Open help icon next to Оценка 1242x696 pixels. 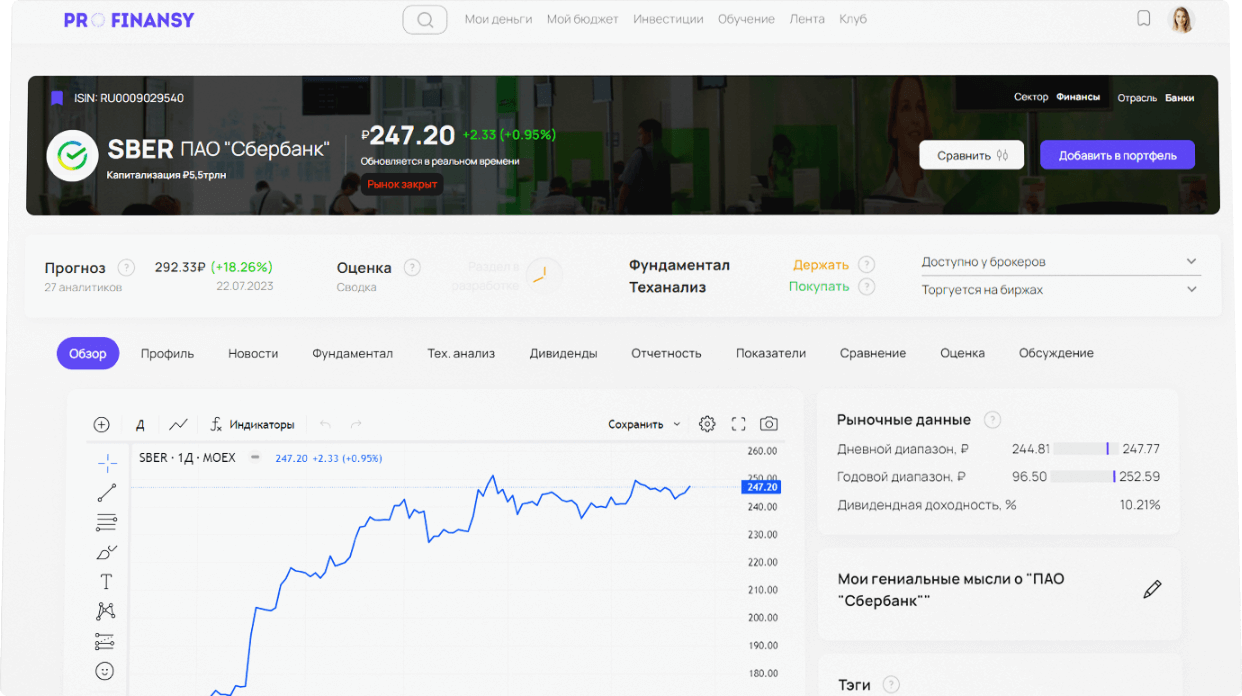(412, 268)
